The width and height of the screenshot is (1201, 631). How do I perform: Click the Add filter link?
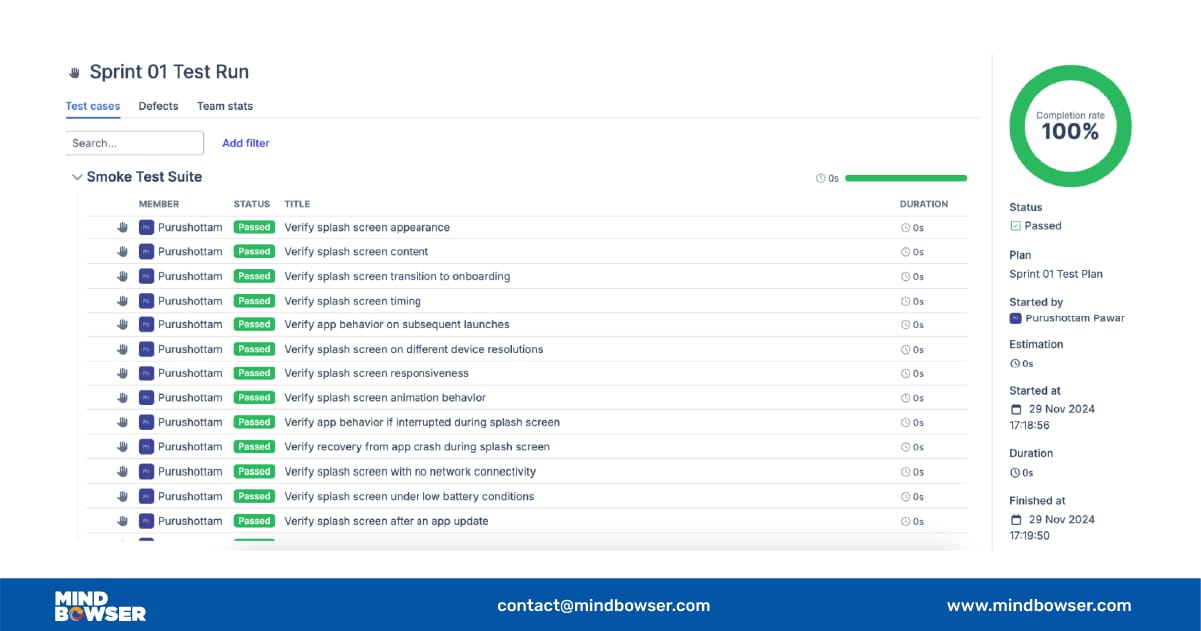tap(245, 143)
